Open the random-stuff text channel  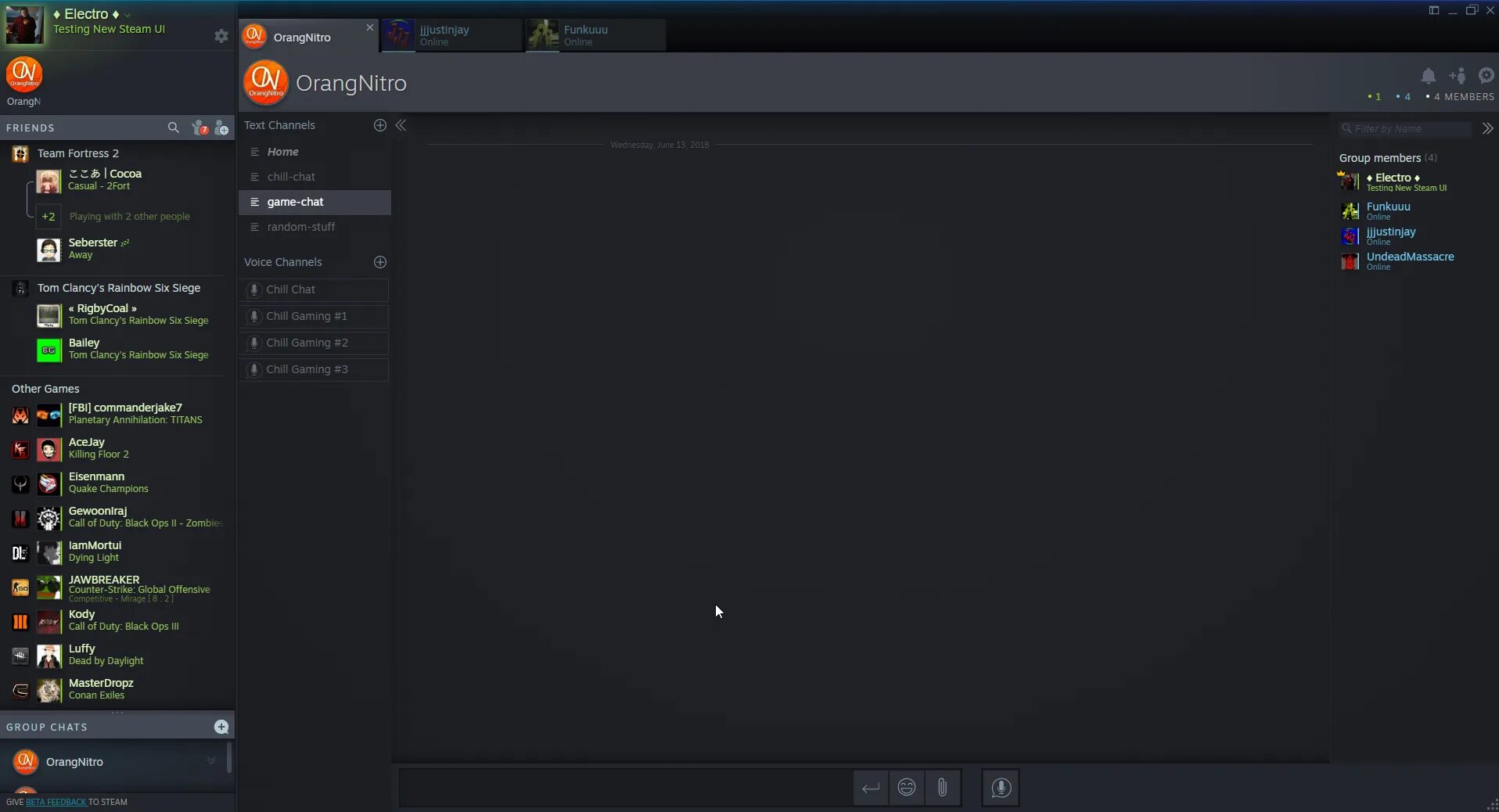click(x=315, y=227)
